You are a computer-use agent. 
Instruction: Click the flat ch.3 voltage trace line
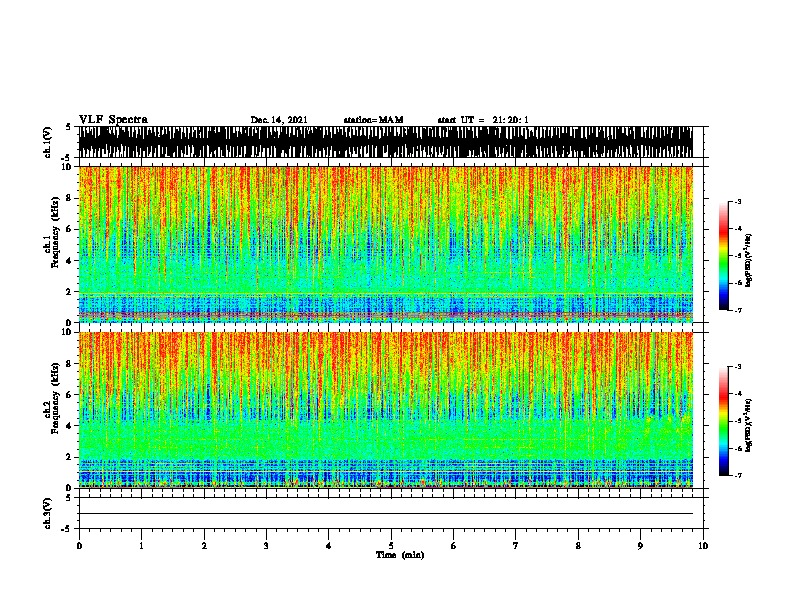tap(385, 514)
